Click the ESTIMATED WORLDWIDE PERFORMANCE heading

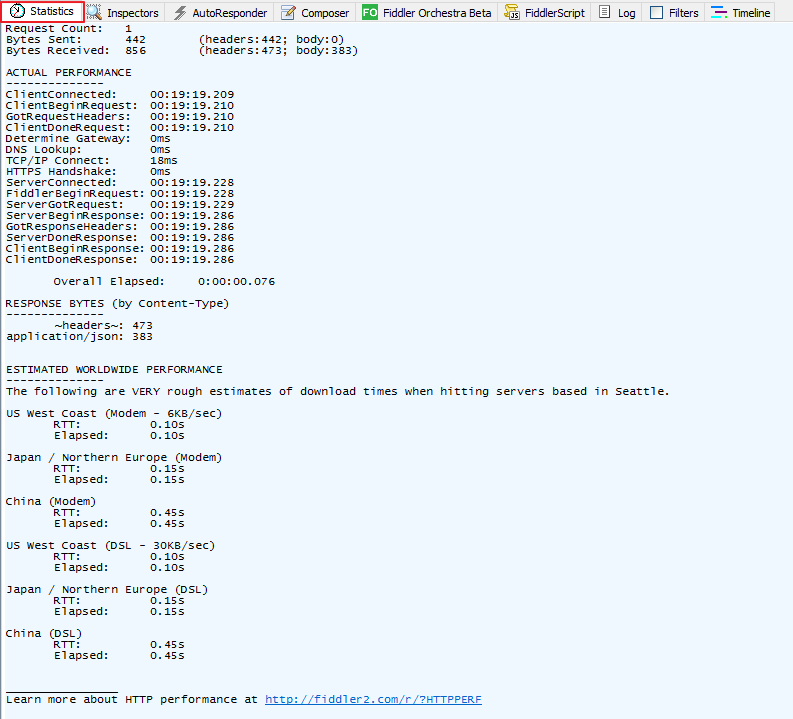(114, 370)
